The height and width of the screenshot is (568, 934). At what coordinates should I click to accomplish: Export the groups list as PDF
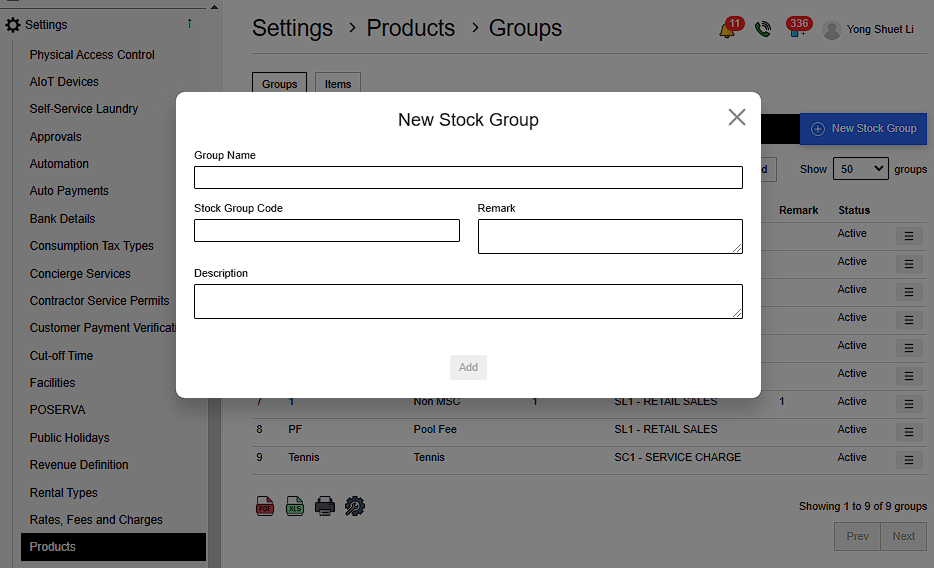(265, 506)
